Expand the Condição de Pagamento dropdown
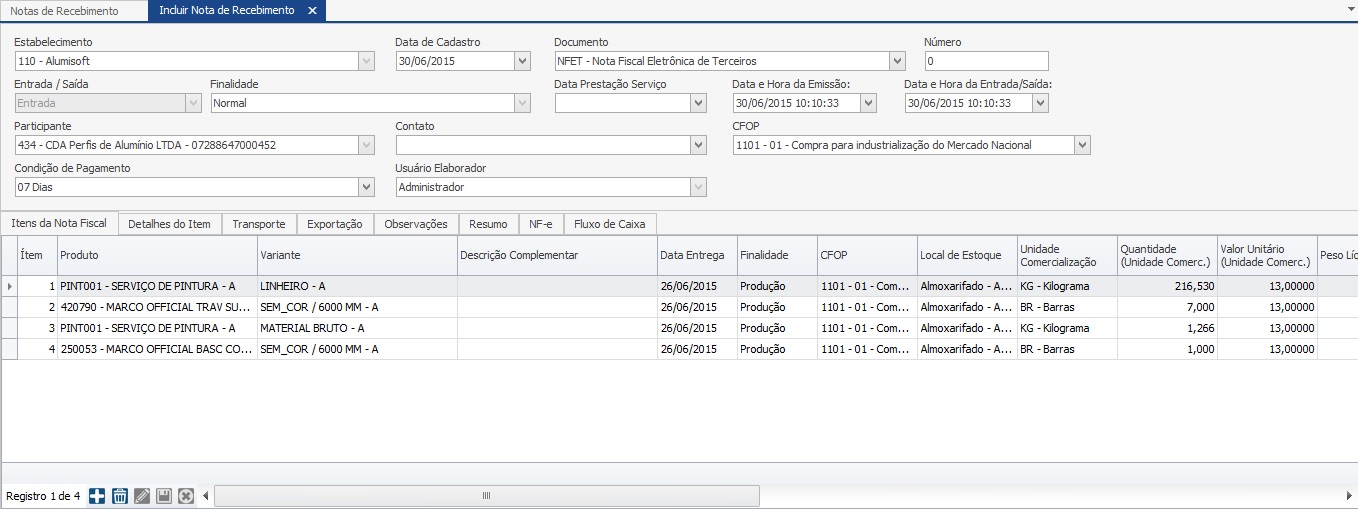 pos(366,187)
